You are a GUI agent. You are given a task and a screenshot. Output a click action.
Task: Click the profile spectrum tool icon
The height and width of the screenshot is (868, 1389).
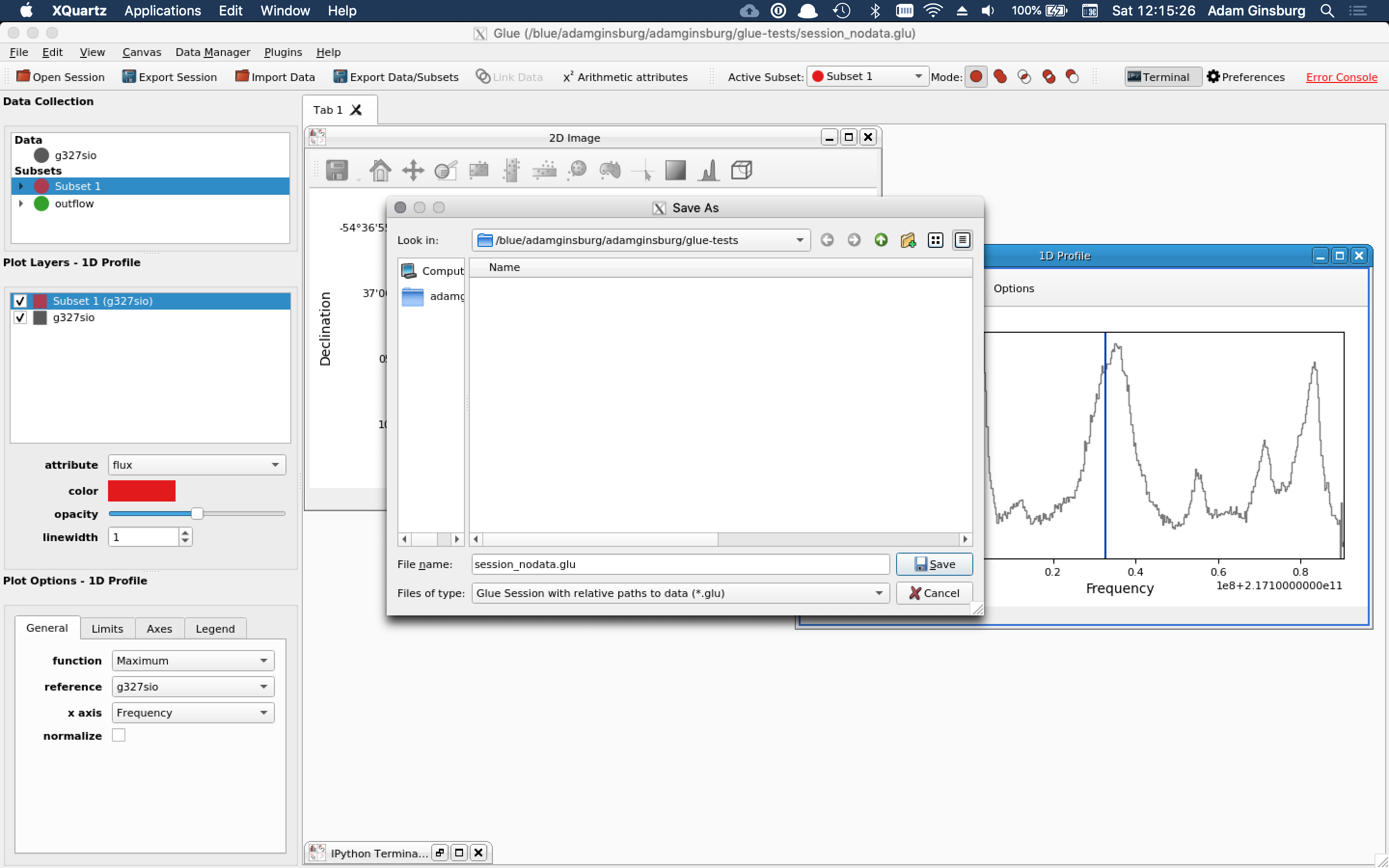[x=709, y=171]
